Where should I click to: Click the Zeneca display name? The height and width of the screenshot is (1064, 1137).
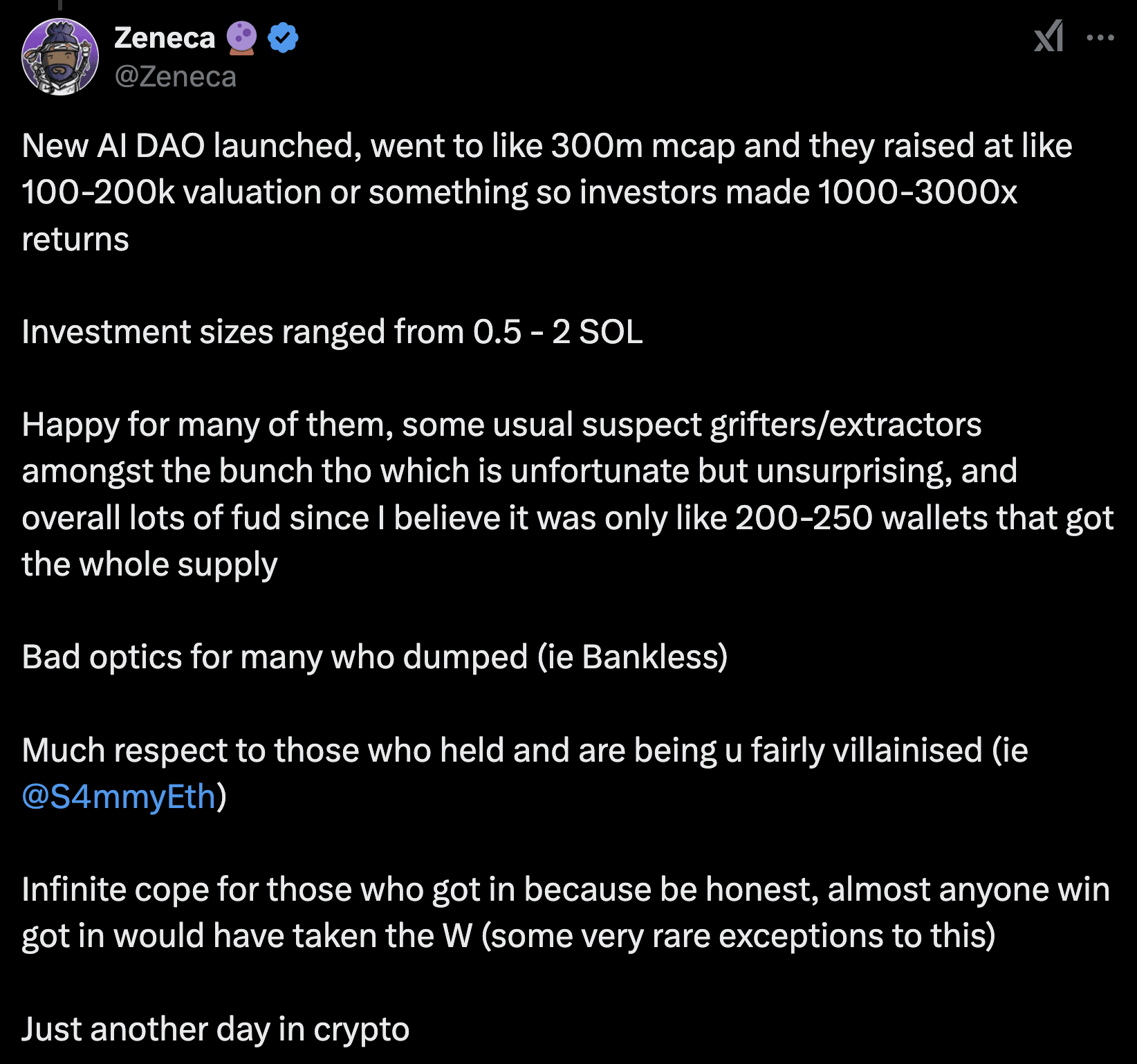pos(165,38)
